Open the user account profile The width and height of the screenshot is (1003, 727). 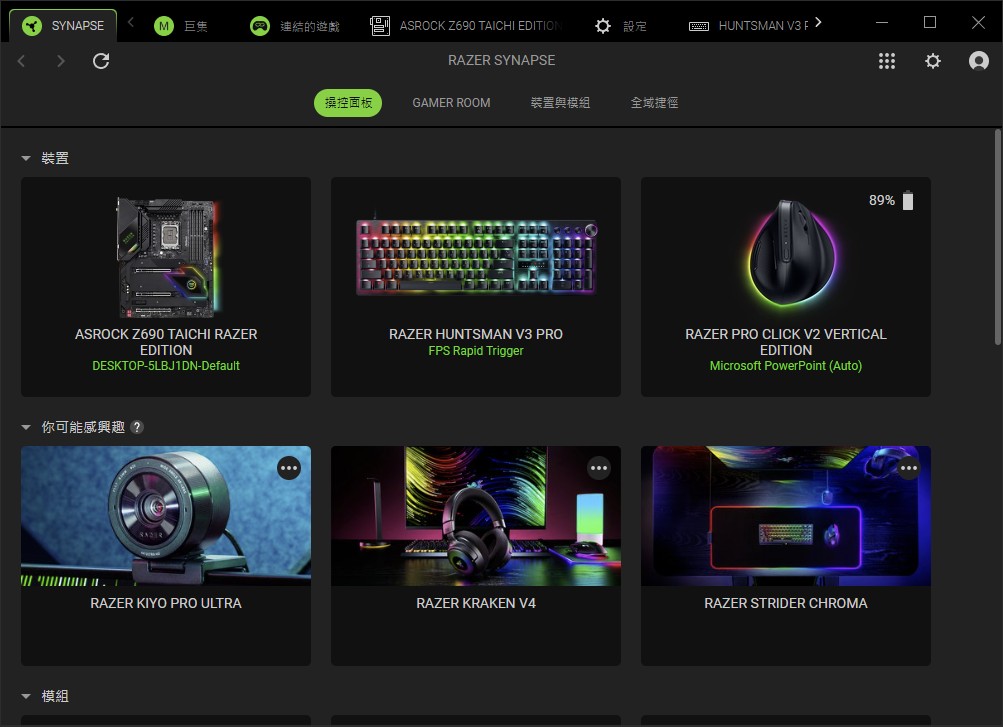point(979,61)
